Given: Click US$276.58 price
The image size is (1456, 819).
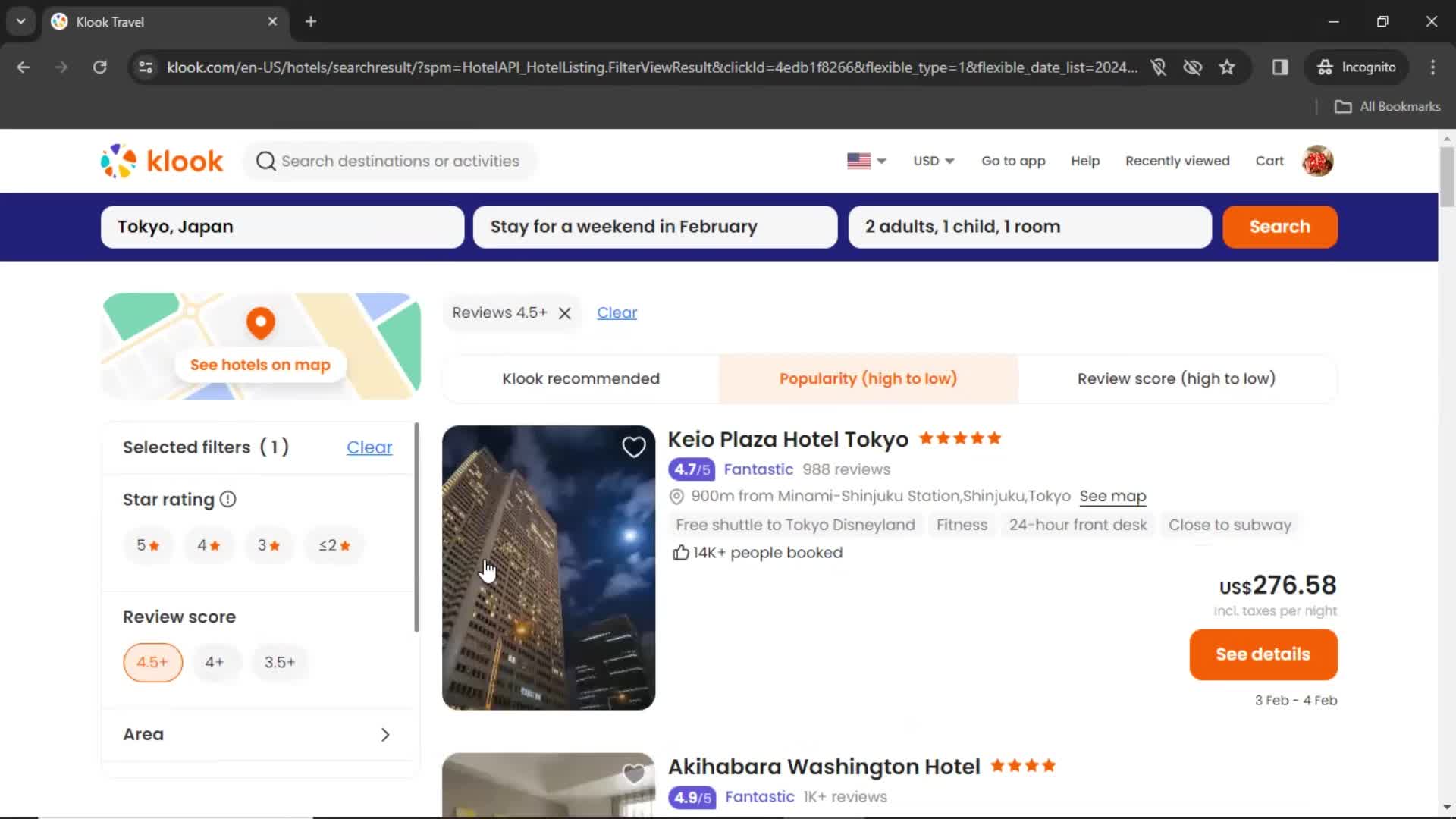Looking at the screenshot, I should coord(1278,585).
